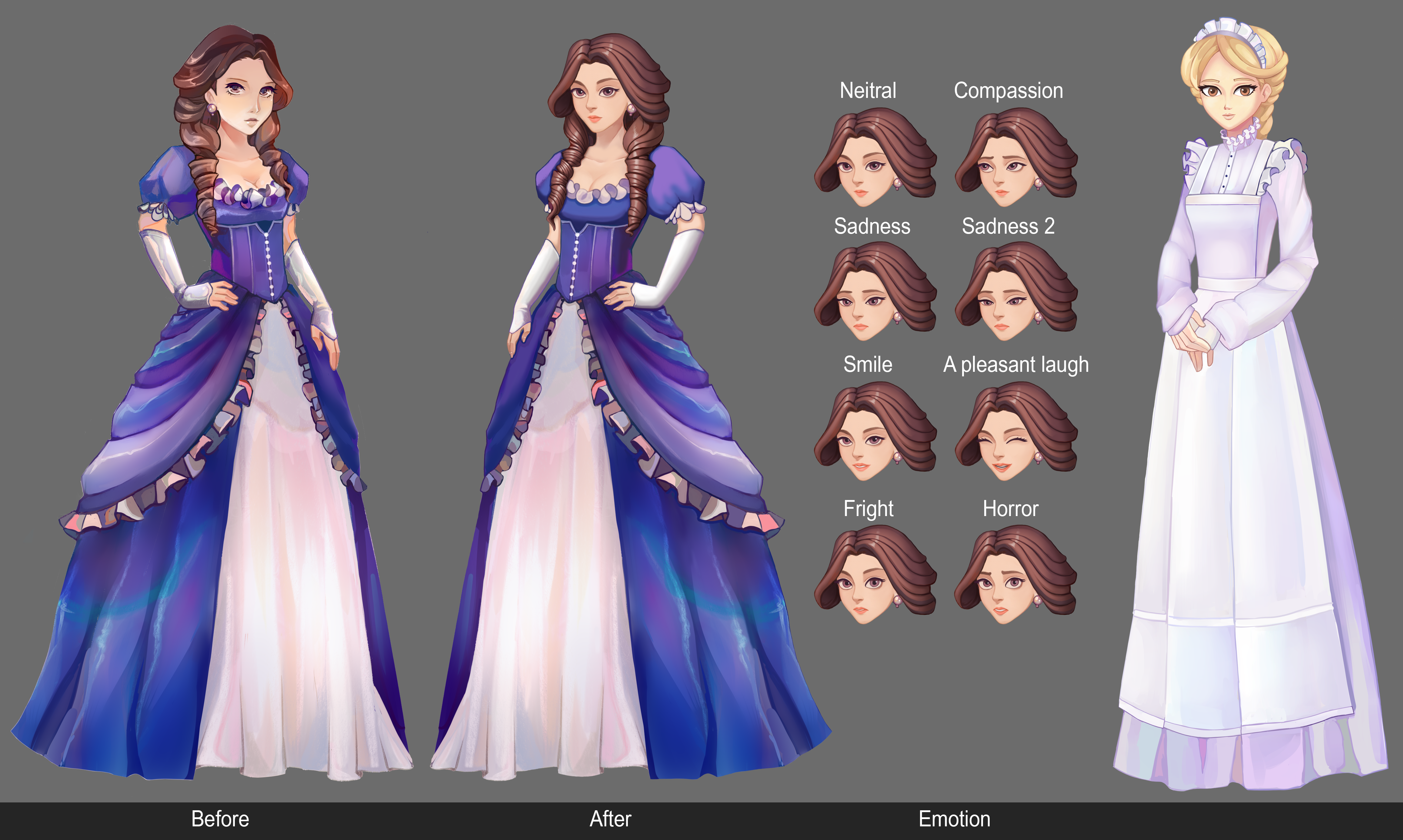Select the winking pleasant laugh face
Viewport: 1403px width, 840px height.
[1016, 431]
